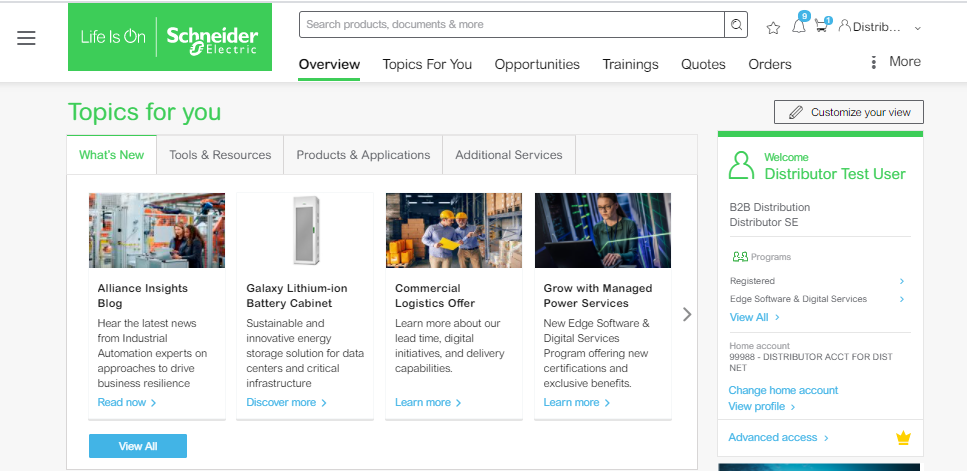The width and height of the screenshot is (967, 471).
Task: Open the hamburger navigation menu
Action: point(26,38)
